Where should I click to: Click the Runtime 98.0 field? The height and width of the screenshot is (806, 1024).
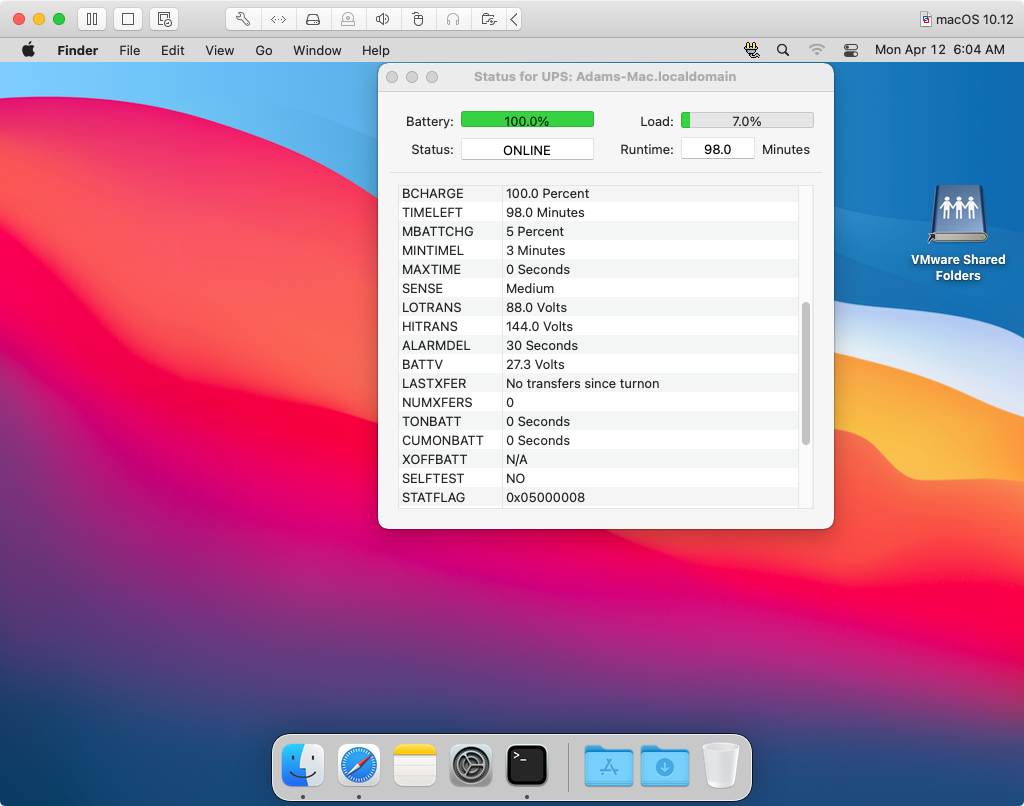(x=717, y=149)
